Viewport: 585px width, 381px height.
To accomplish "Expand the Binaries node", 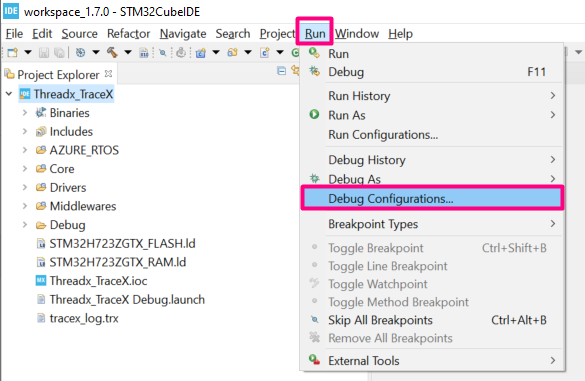I will tap(25, 113).
